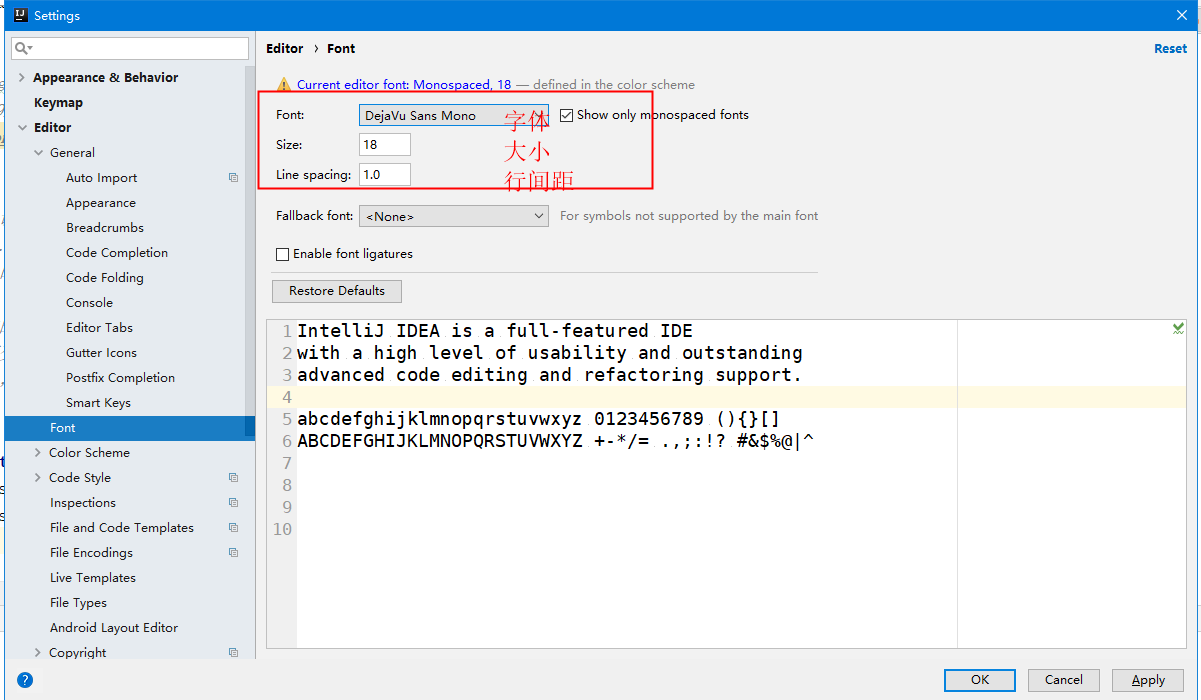Click the settings tree vertical scrollbar

(x=251, y=250)
